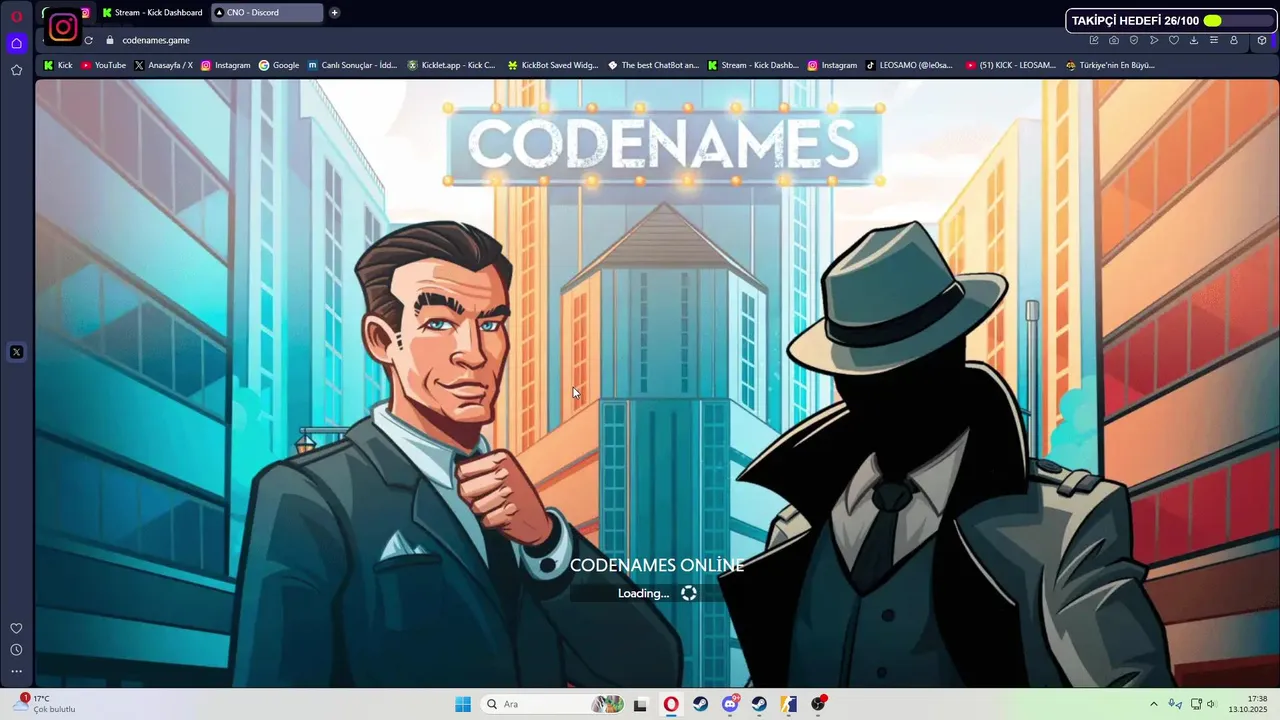Open the 17°C weather widget

44,704
